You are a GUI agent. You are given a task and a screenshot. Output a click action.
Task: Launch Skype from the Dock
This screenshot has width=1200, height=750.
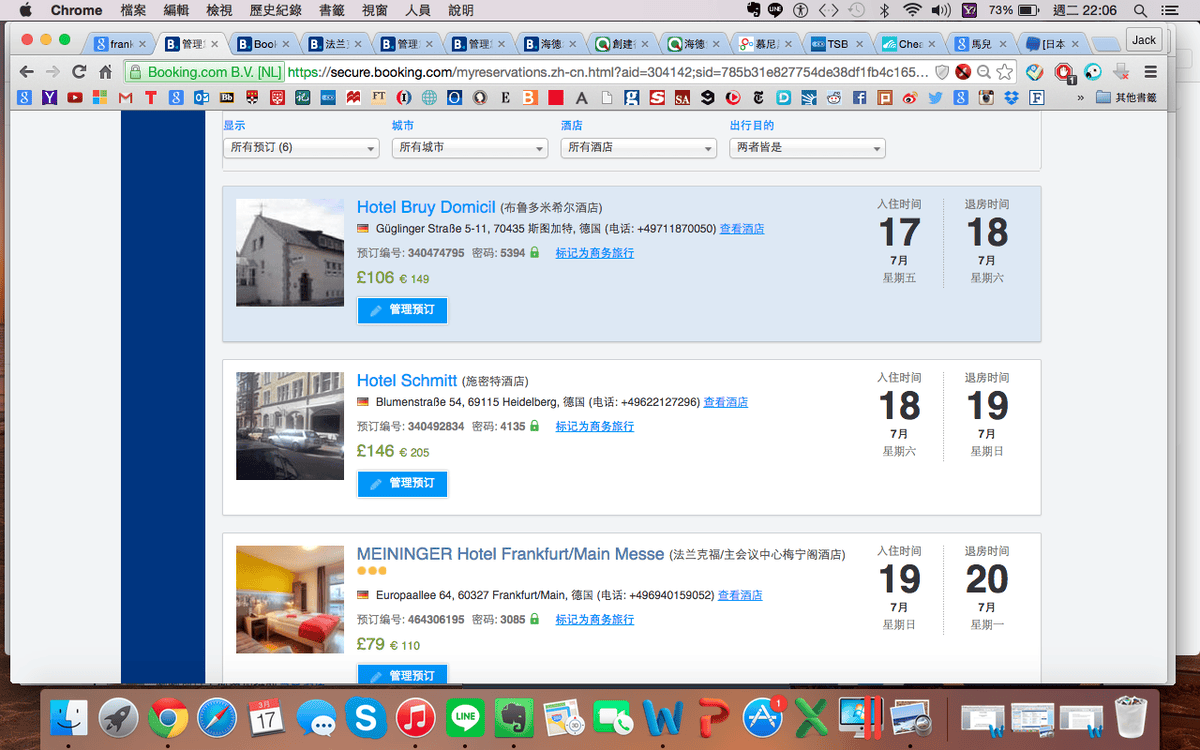[x=366, y=717]
